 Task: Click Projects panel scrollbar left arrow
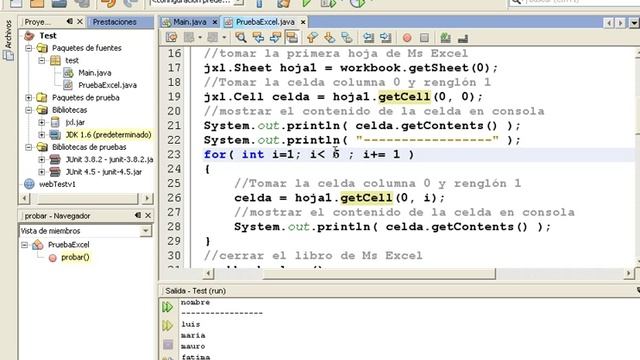24,198
